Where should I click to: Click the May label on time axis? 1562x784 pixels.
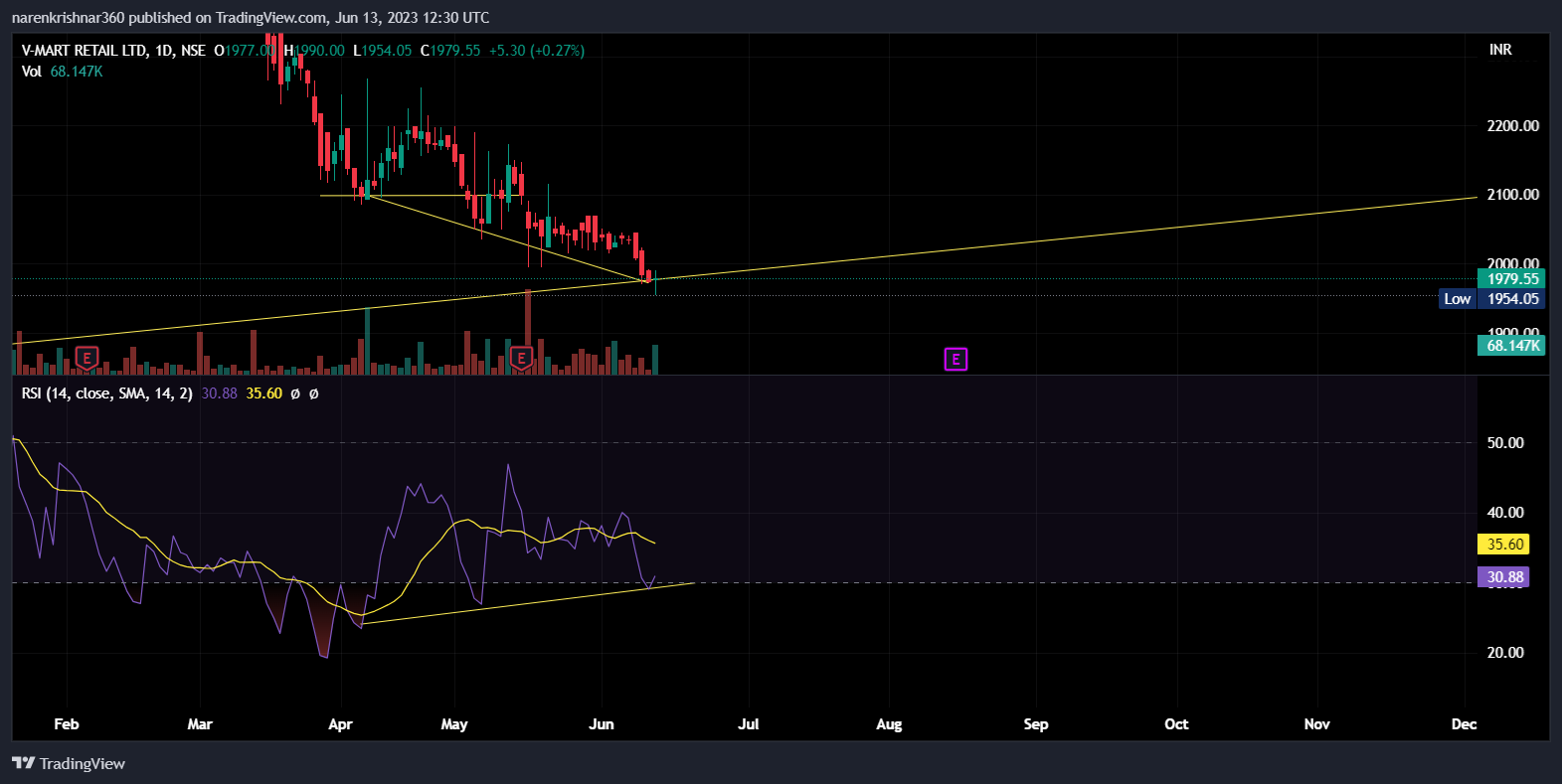point(454,724)
